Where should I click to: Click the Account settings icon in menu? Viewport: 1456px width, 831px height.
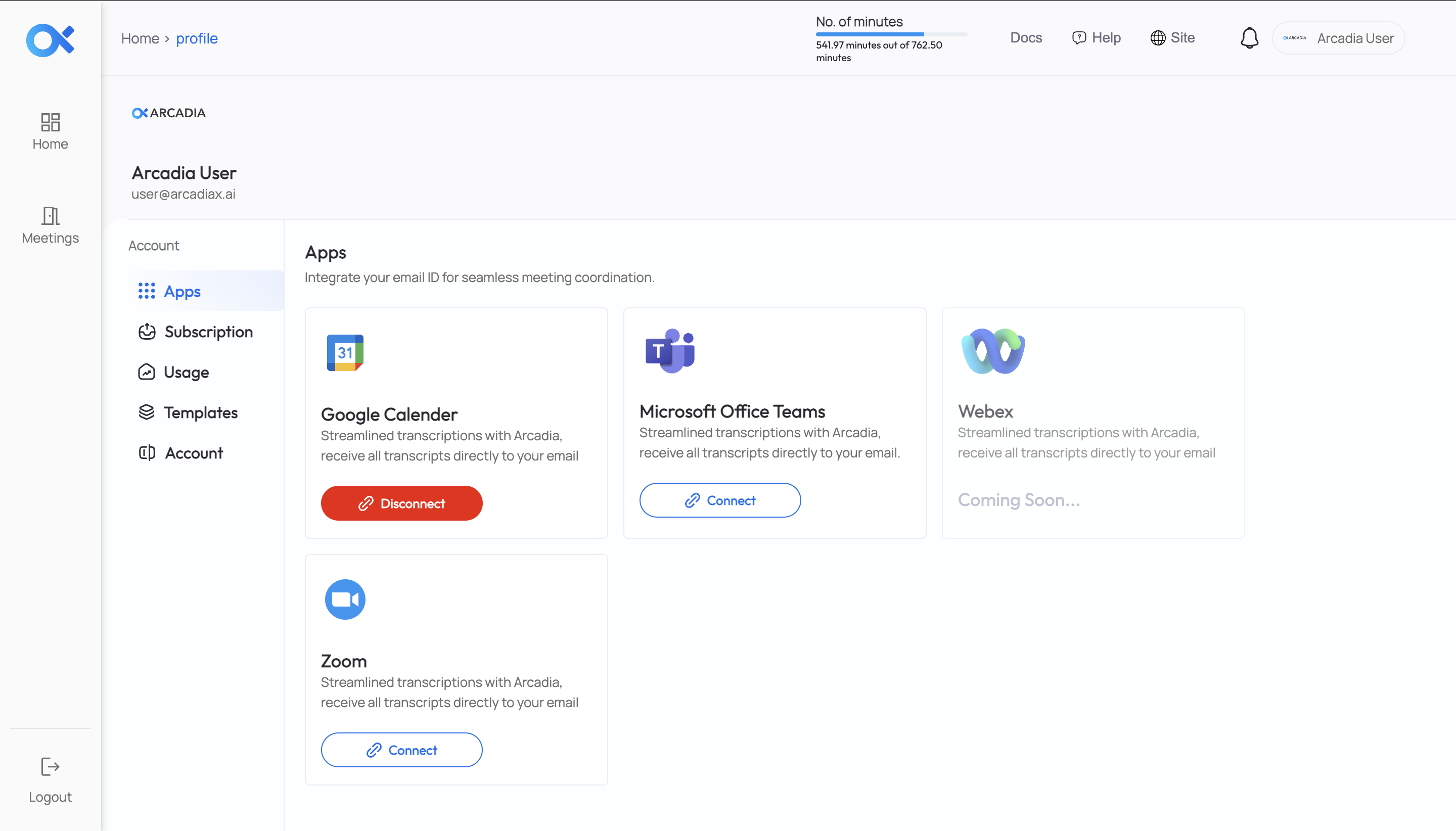point(147,452)
